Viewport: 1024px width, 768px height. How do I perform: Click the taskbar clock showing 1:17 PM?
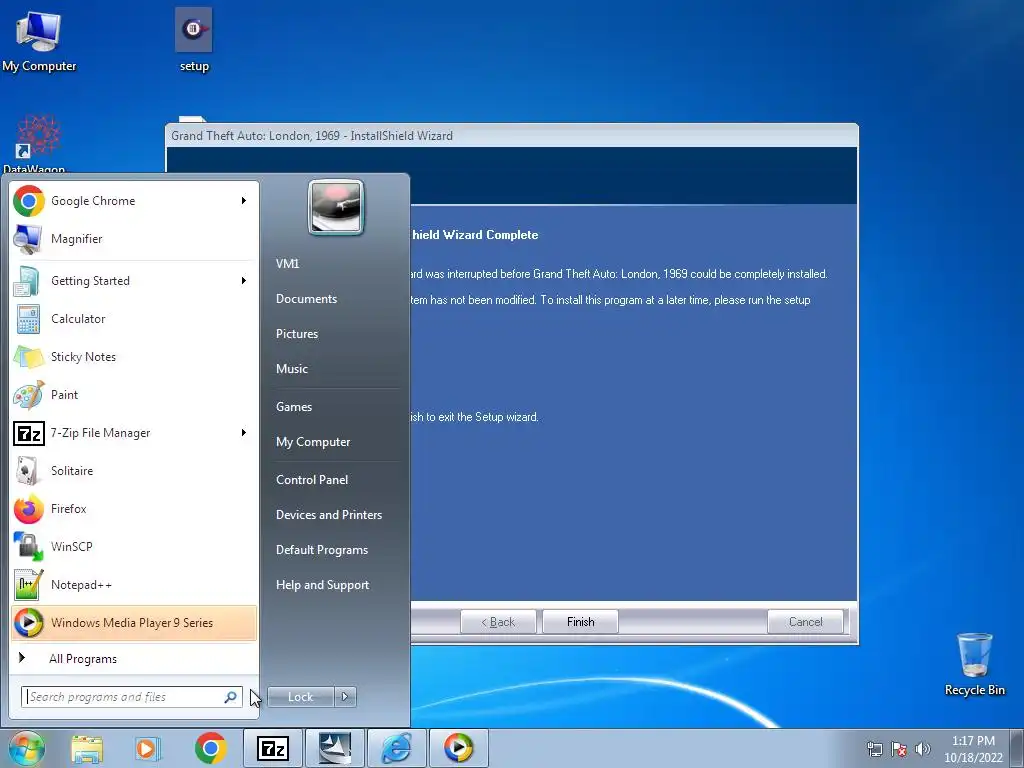973,749
